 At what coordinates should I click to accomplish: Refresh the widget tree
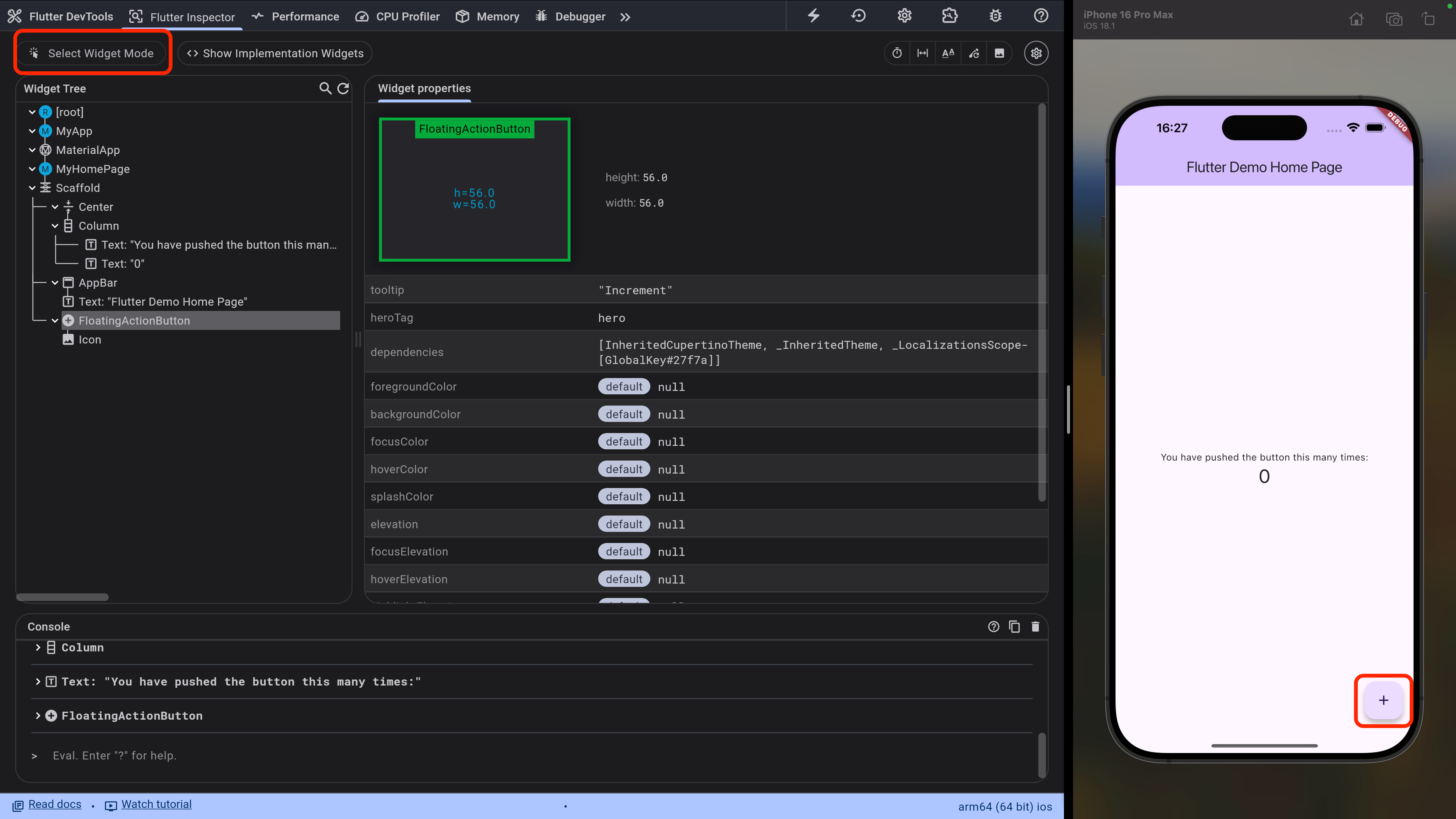[343, 88]
